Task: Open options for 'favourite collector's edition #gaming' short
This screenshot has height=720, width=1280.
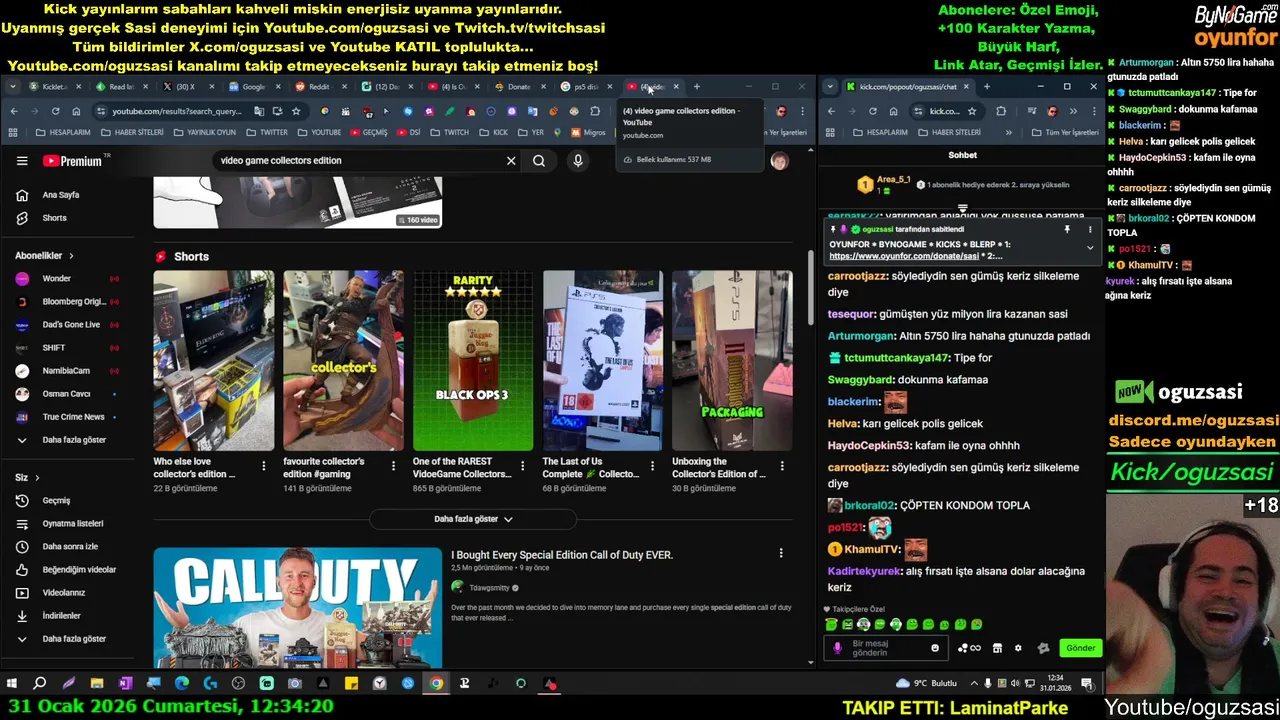Action: point(393,466)
